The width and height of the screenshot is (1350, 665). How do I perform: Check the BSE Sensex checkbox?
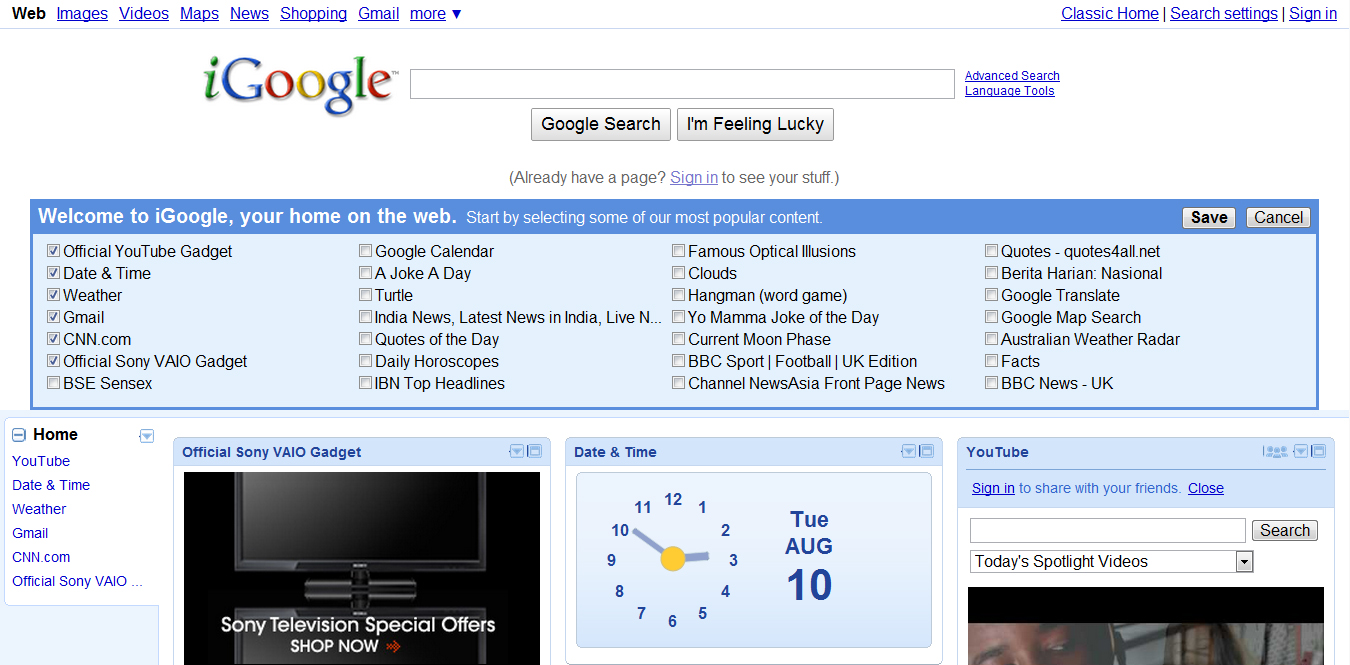point(54,383)
